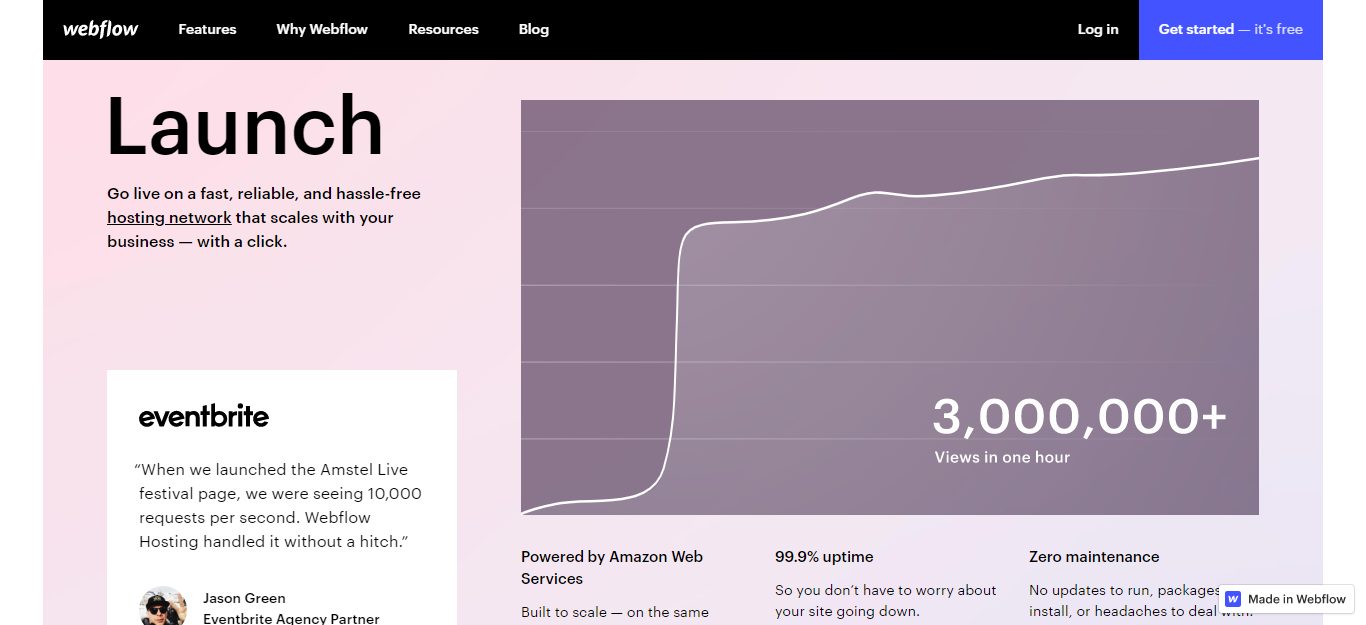Click Get started — it's free button
The width and height of the screenshot is (1366, 625).
click(x=1230, y=29)
